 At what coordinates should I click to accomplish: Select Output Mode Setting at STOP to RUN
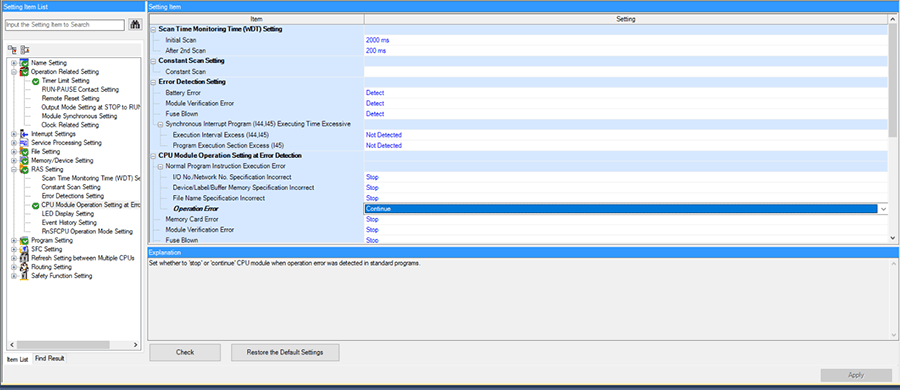click(91, 107)
